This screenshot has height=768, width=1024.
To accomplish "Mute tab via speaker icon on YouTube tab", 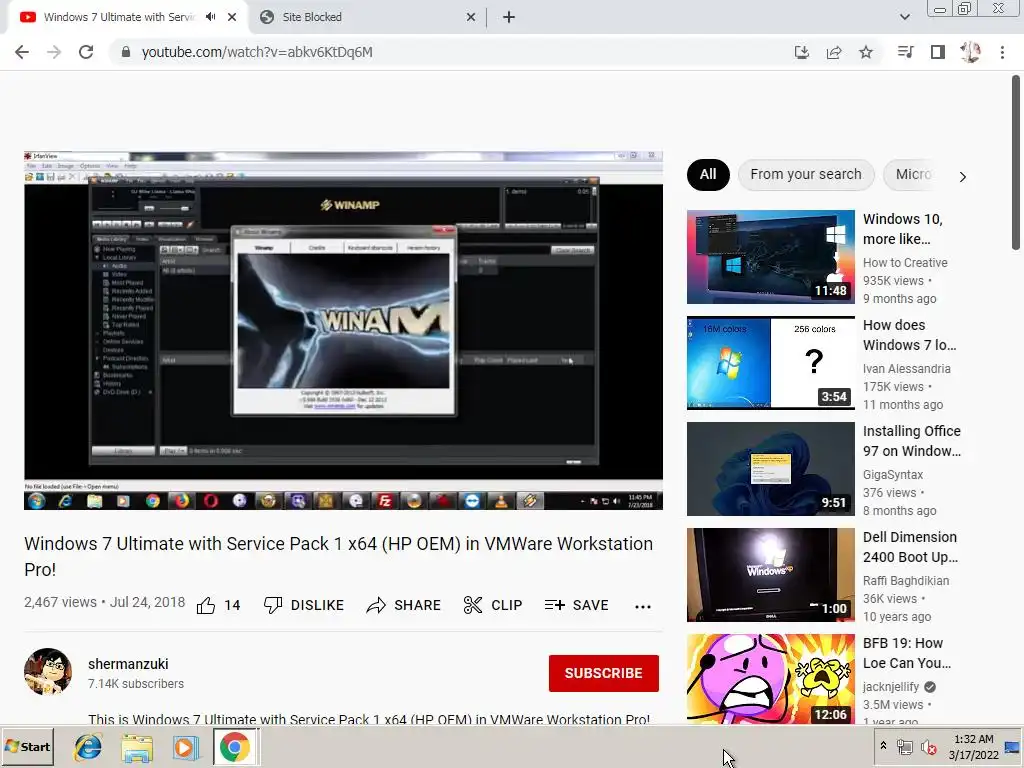I will 210,17.
